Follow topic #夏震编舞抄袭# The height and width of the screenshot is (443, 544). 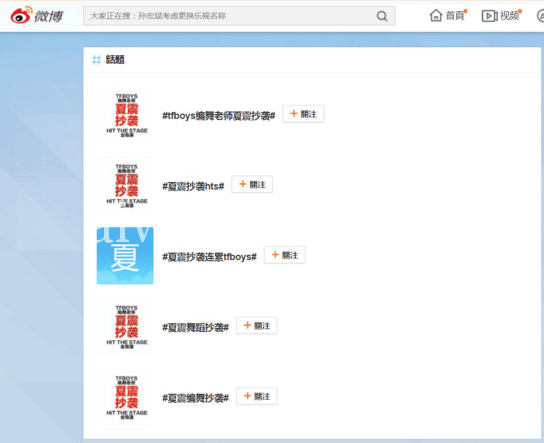(257, 396)
